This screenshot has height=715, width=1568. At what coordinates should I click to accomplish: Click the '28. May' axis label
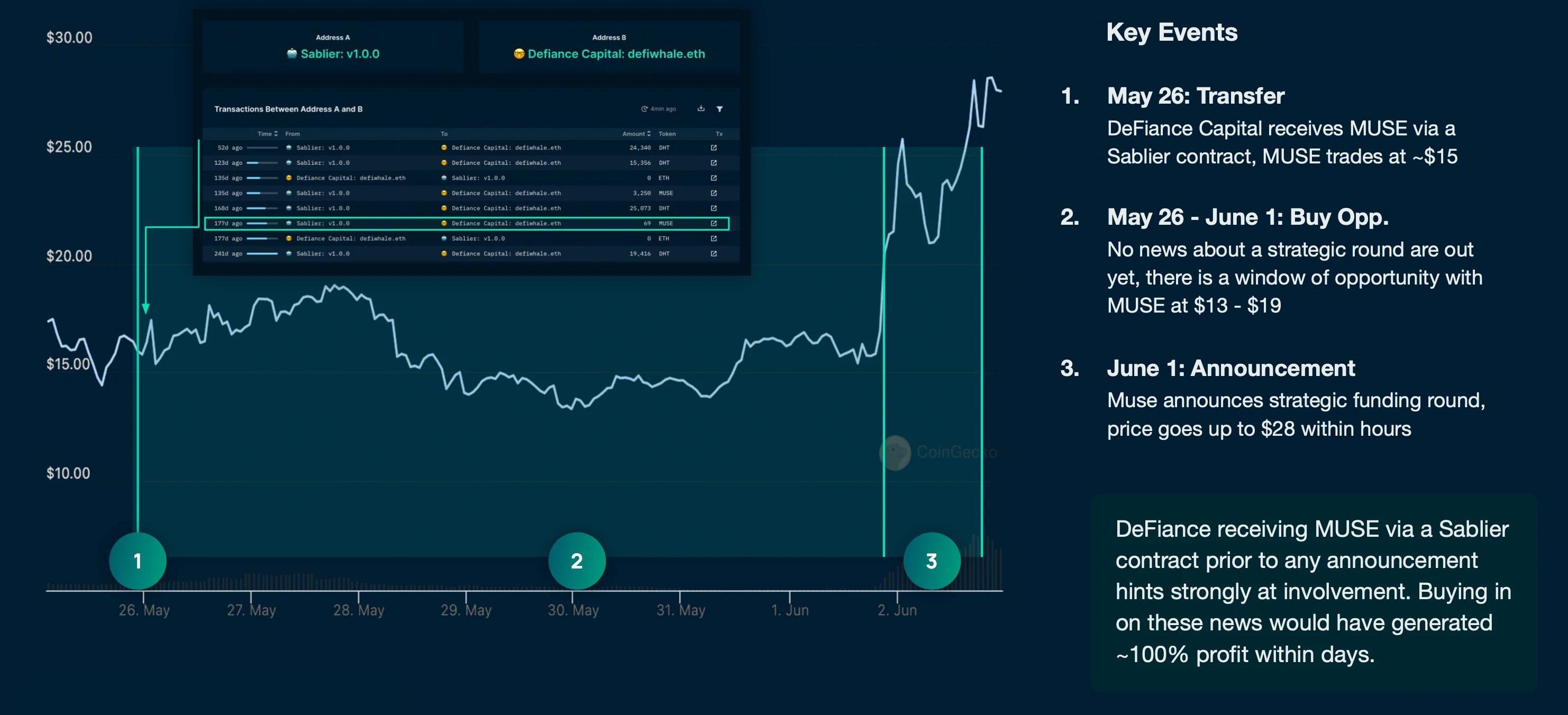[359, 610]
